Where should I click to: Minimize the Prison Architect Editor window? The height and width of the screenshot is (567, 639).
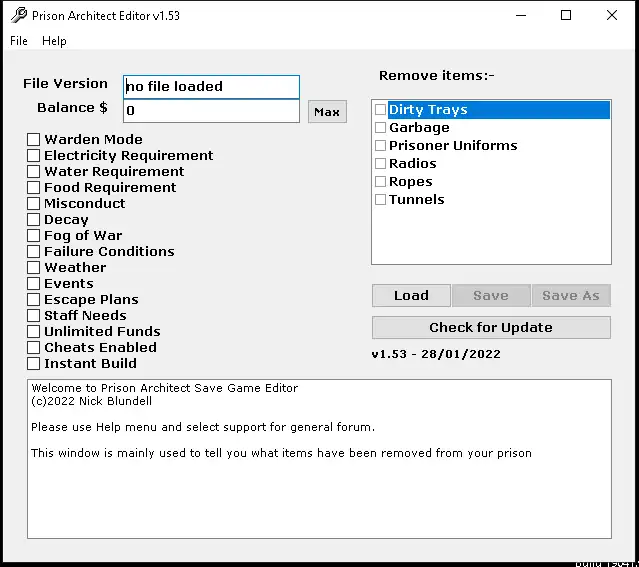point(521,15)
